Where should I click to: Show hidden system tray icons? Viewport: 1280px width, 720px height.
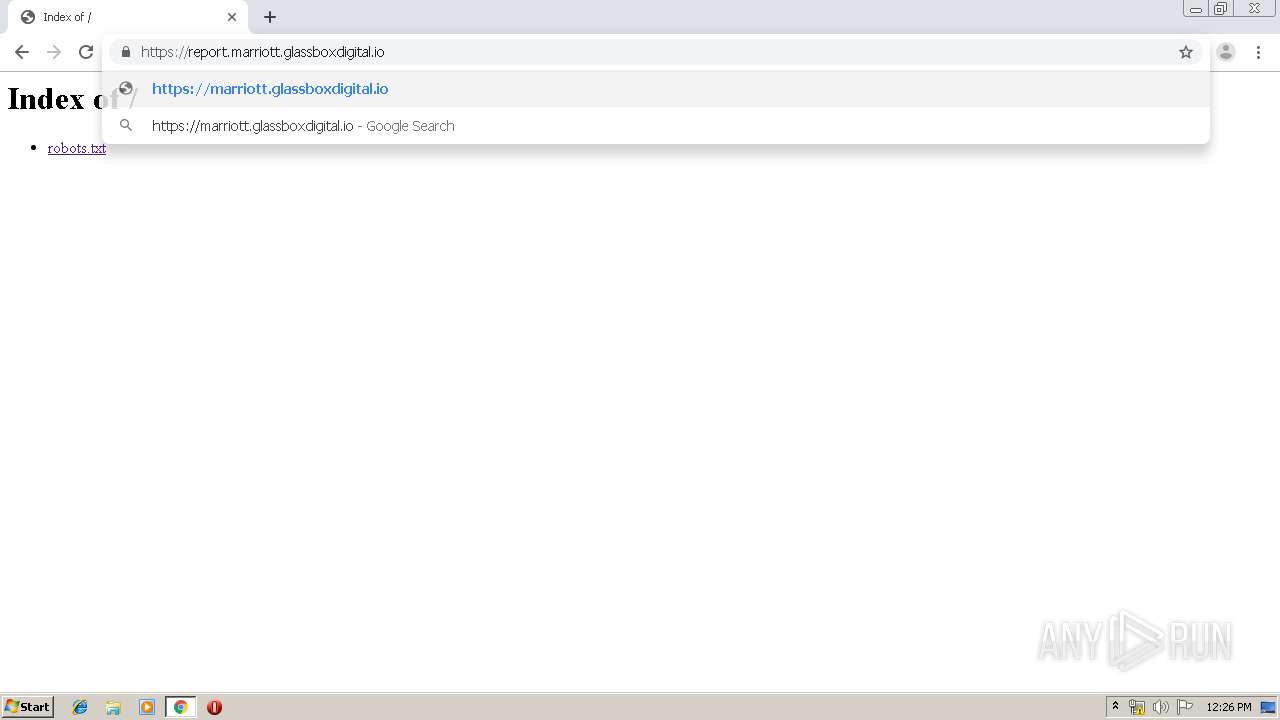pyautogui.click(x=1115, y=707)
